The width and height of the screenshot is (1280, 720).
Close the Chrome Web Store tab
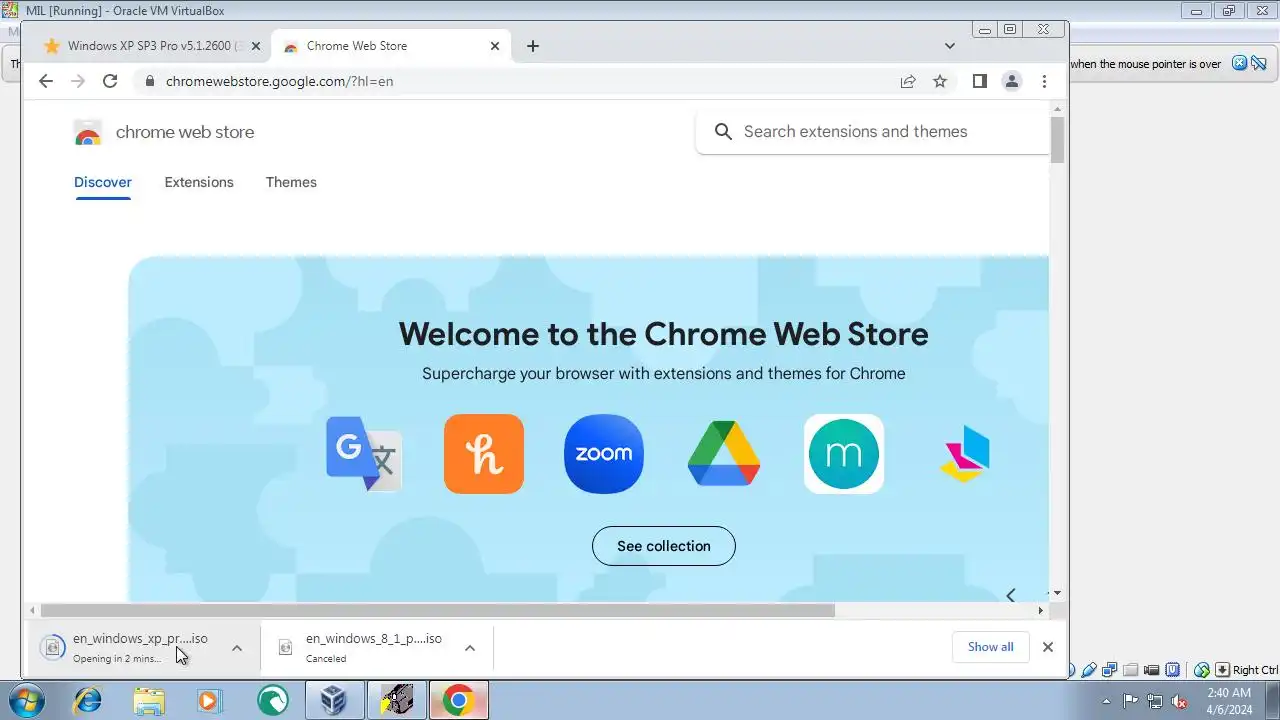tap(495, 46)
